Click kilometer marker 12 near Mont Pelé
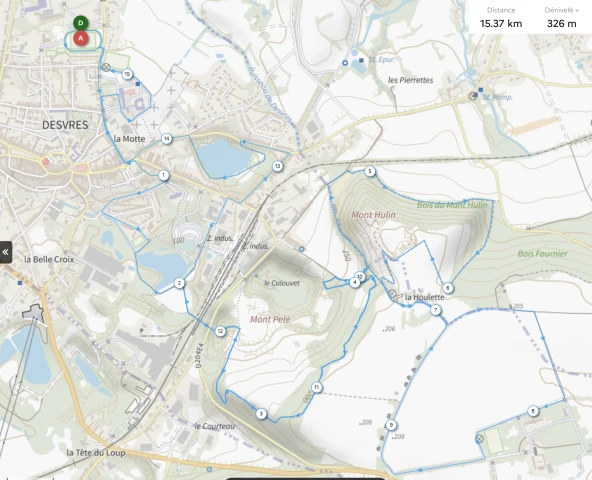The image size is (592, 480). click(220, 331)
